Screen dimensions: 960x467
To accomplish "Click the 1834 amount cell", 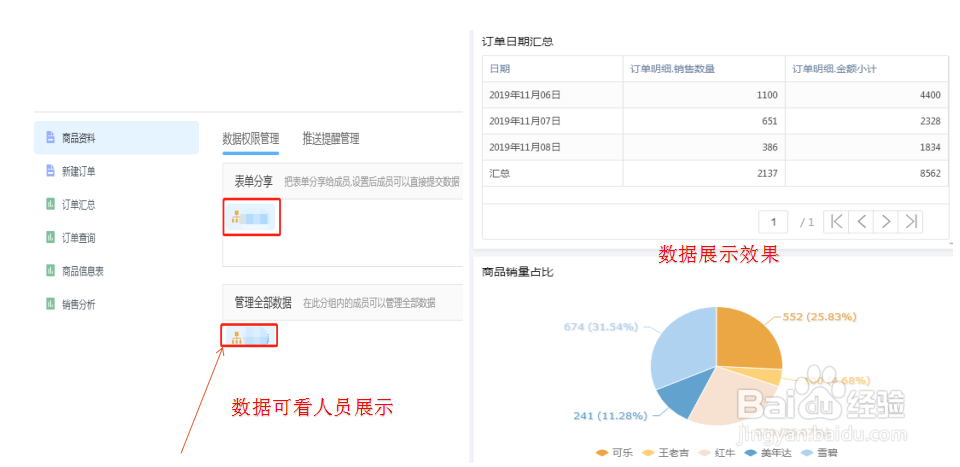I will 867,147.
